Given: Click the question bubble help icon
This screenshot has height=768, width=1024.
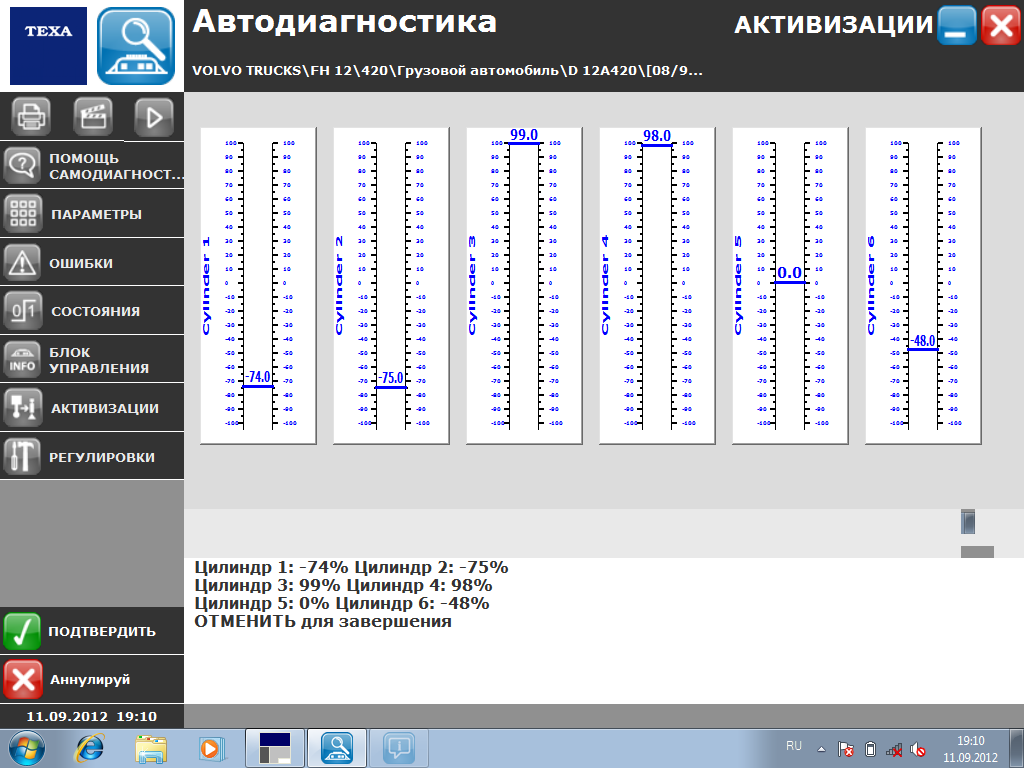Looking at the screenshot, I should [x=23, y=166].
